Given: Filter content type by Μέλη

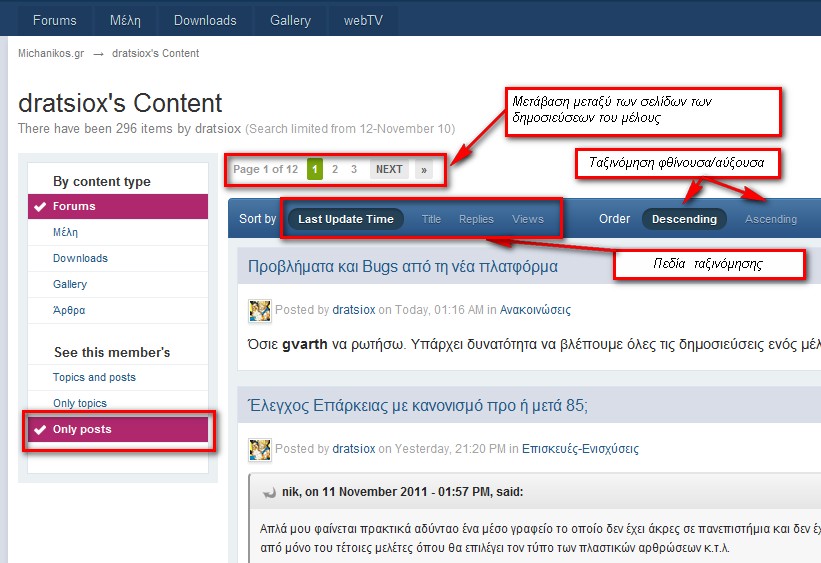Looking at the screenshot, I should pyautogui.click(x=118, y=232).
